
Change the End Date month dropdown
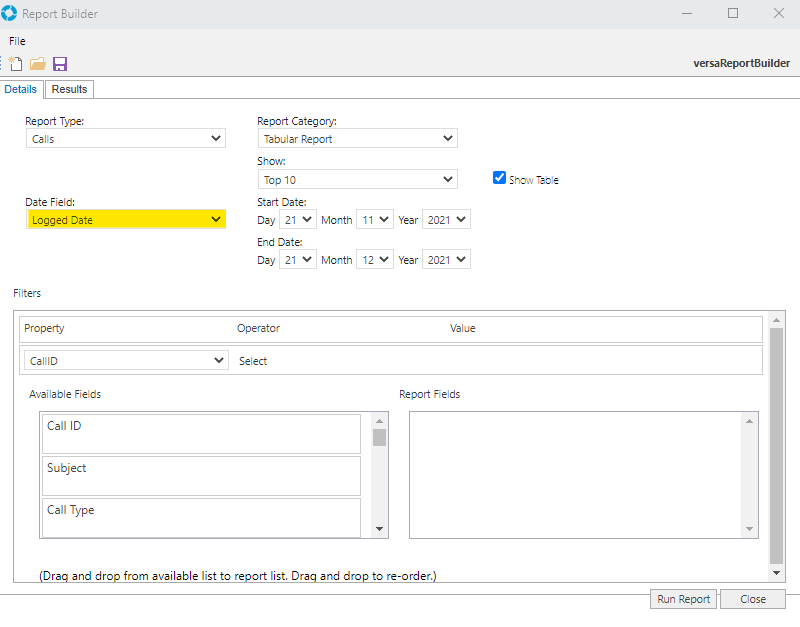click(375, 260)
